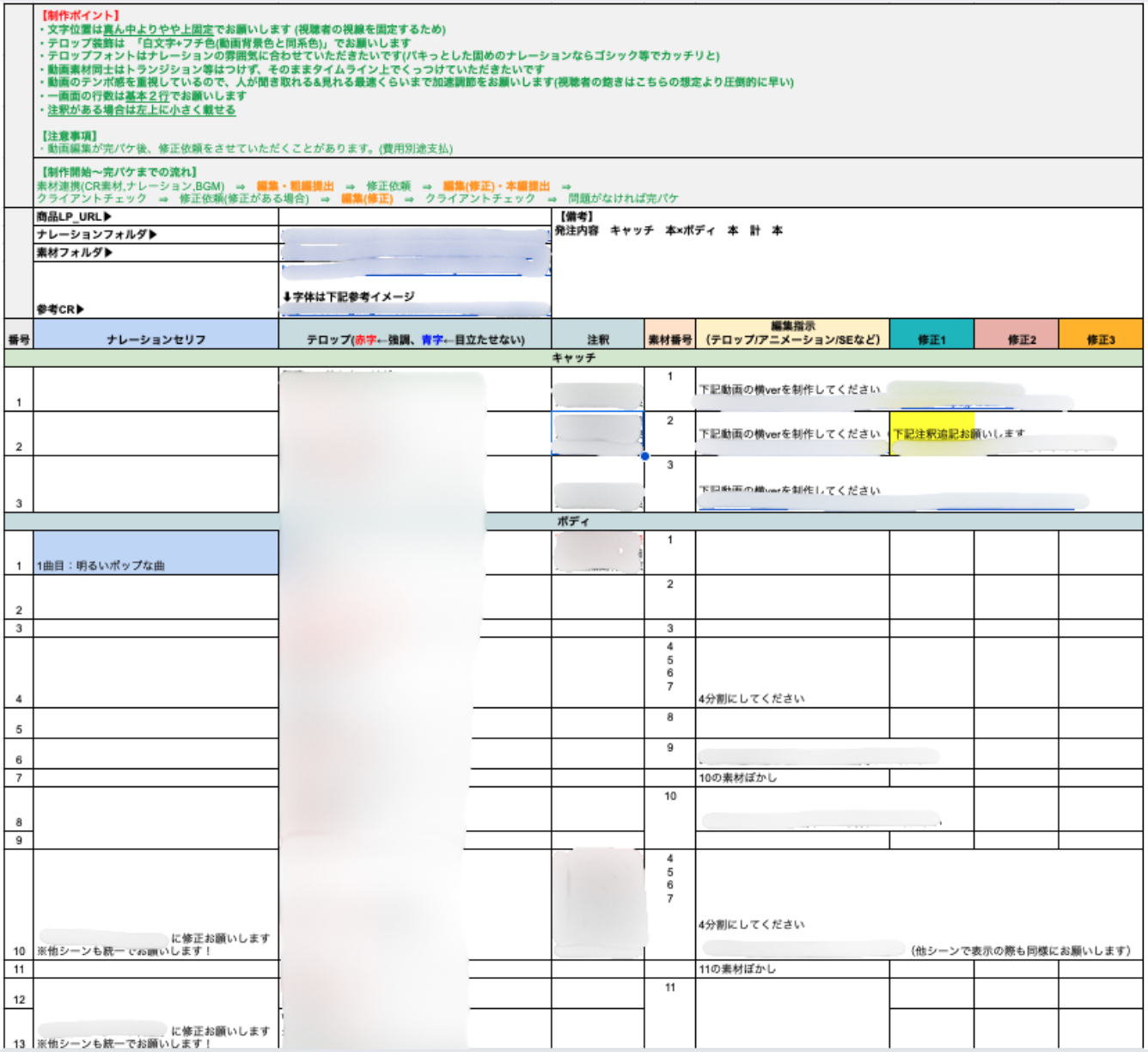
Task: Select the 商品LP_URL label cell
Action: pos(156,217)
